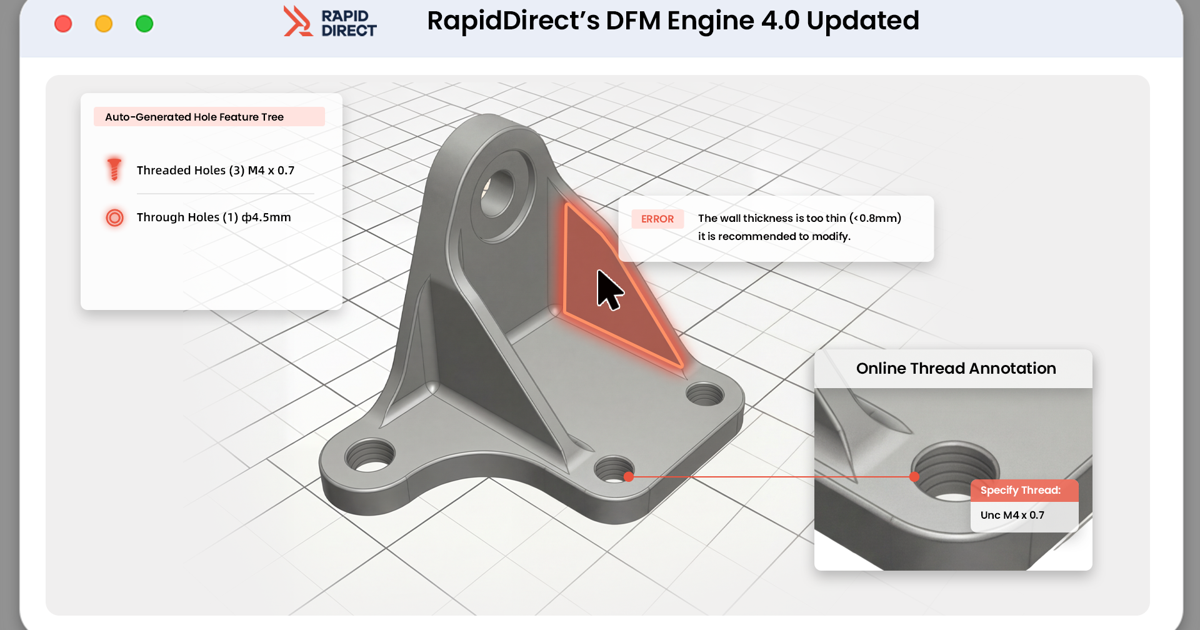Click the left base hole of bracket
The height and width of the screenshot is (630, 1200).
[368, 457]
